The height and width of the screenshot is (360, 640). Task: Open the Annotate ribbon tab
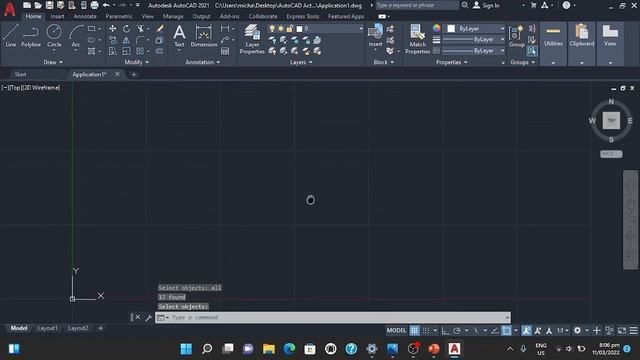click(85, 16)
